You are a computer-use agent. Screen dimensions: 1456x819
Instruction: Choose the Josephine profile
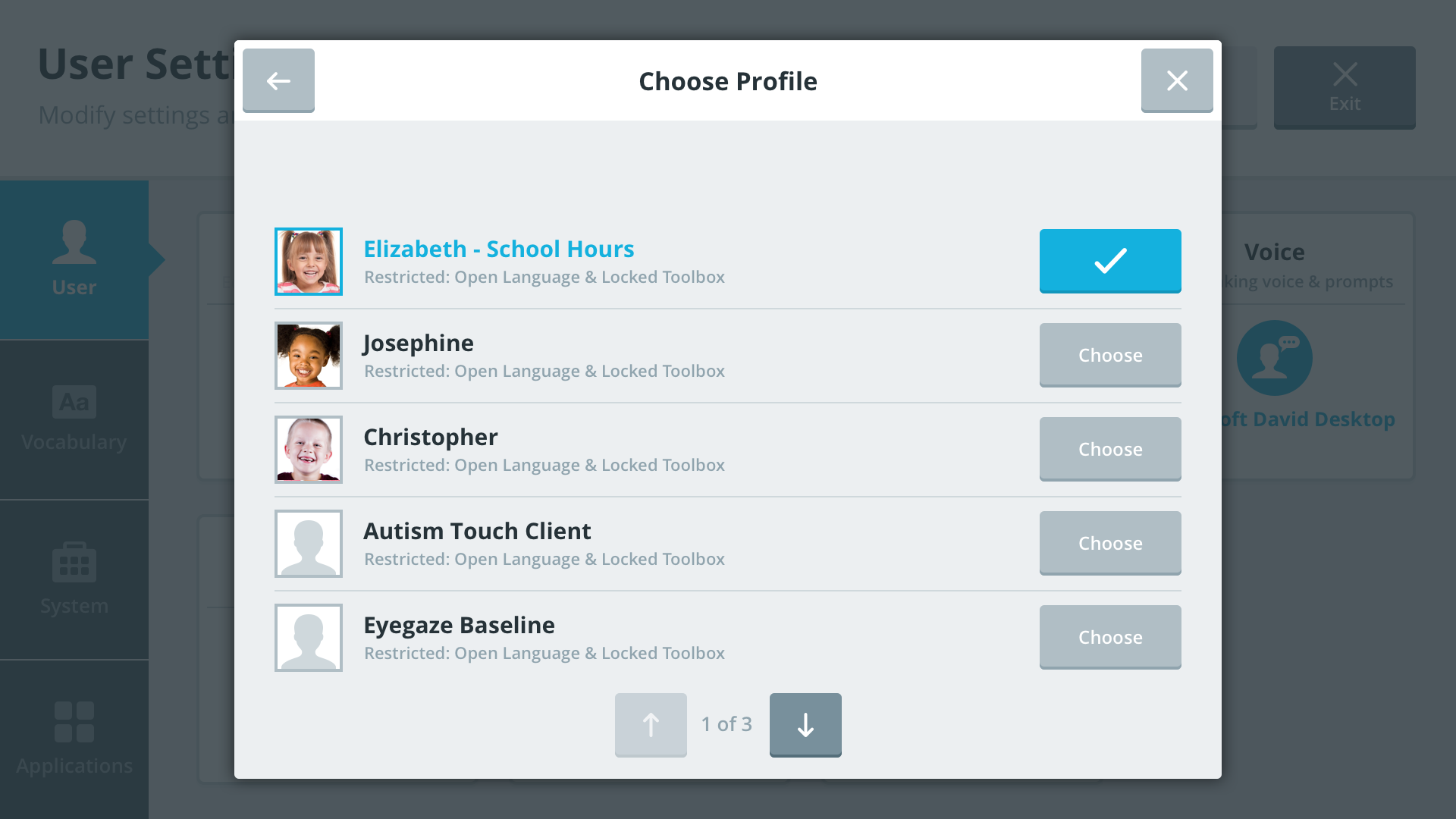point(1110,355)
